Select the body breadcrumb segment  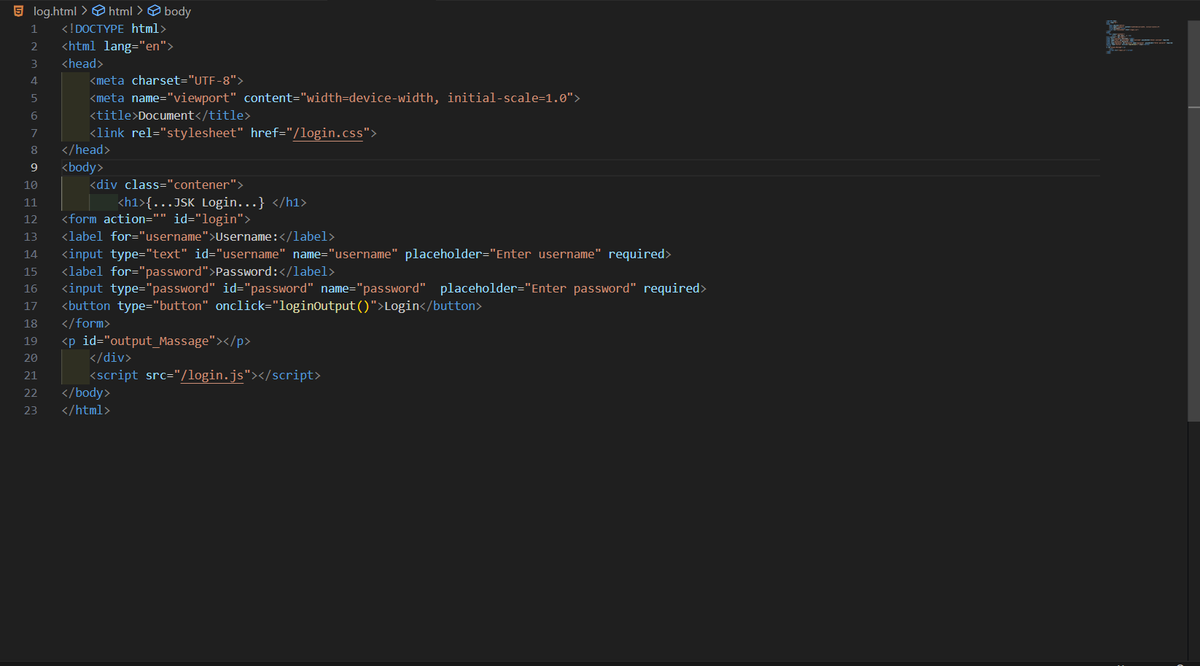(178, 11)
